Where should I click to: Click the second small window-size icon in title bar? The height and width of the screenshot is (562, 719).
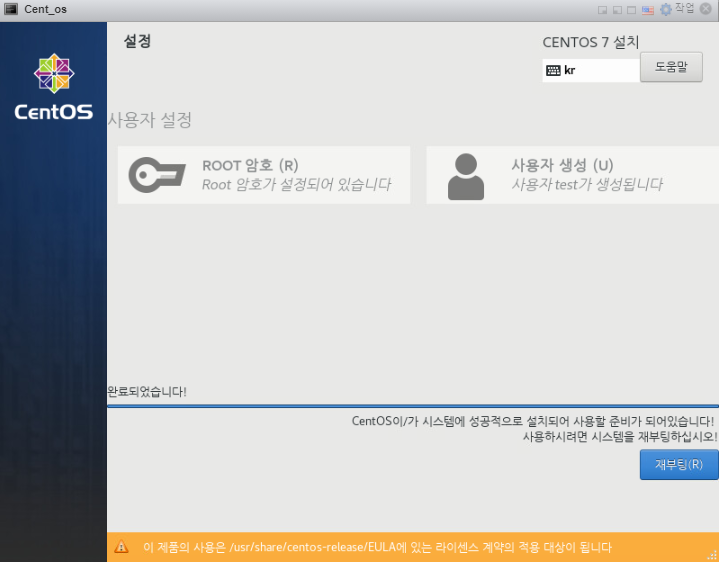(617, 10)
